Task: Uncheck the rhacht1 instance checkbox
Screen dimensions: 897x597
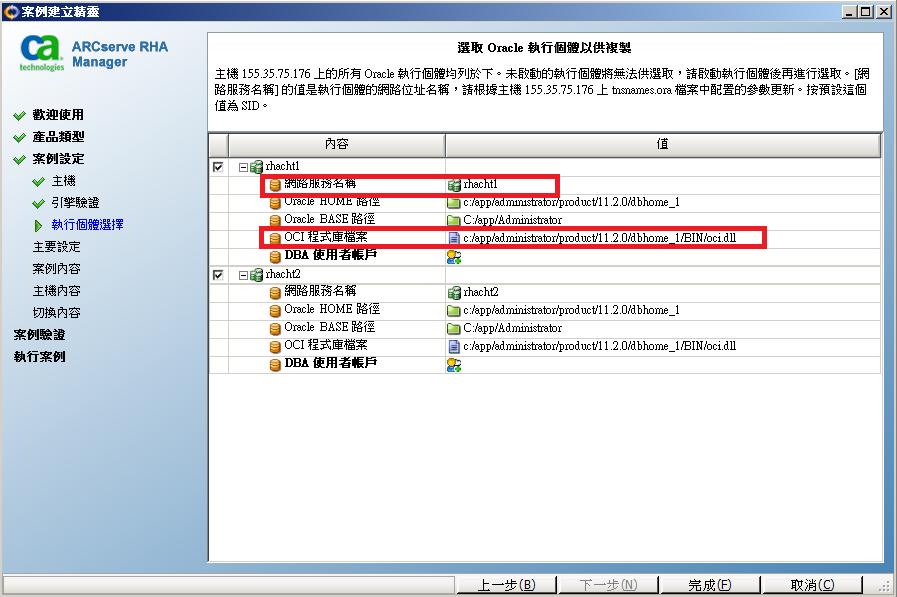Action: click(x=218, y=167)
